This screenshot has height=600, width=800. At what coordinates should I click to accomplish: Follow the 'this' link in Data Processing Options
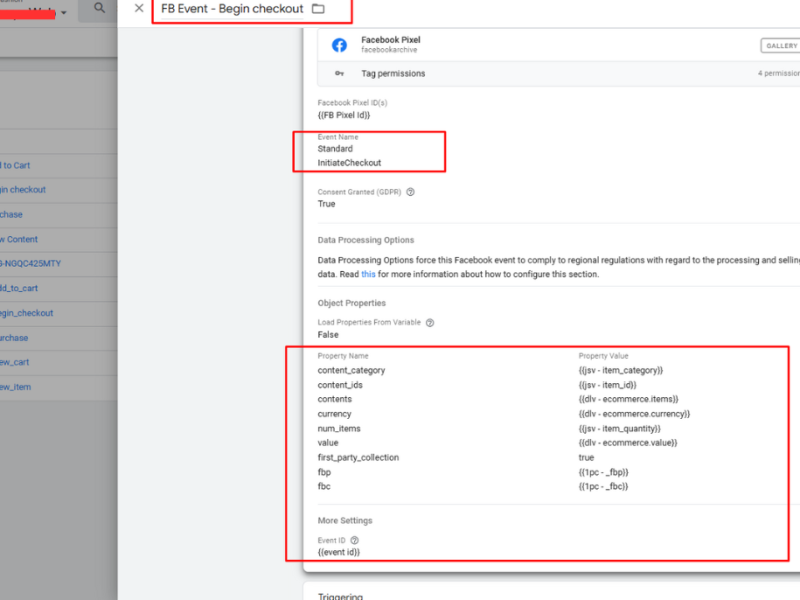pos(368,274)
